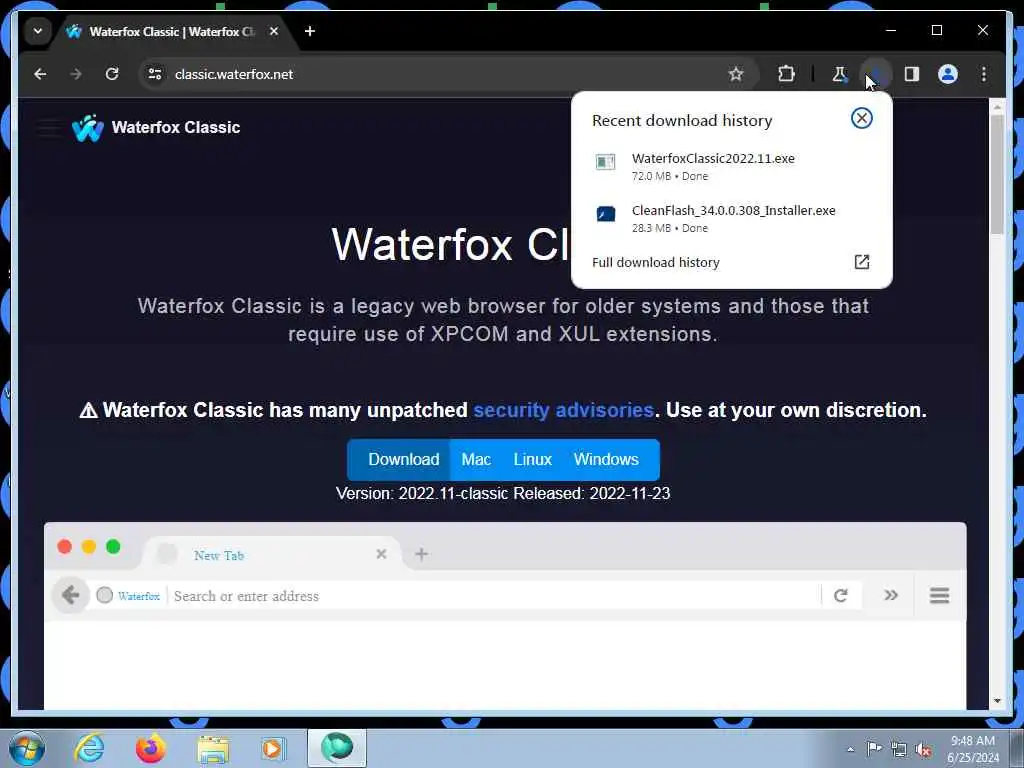Image resolution: width=1024 pixels, height=768 pixels.
Task: Open site information icon in address bar
Action: coord(155,74)
